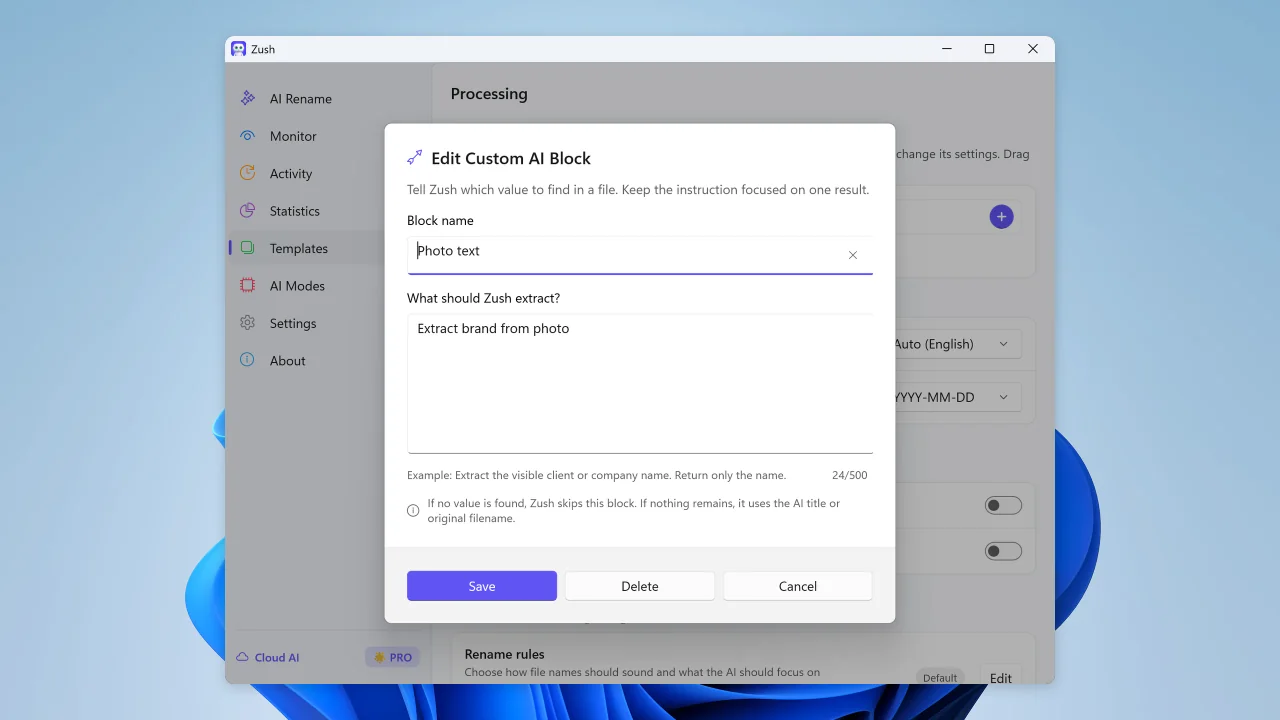Click the purple plus add block button

point(1001,217)
